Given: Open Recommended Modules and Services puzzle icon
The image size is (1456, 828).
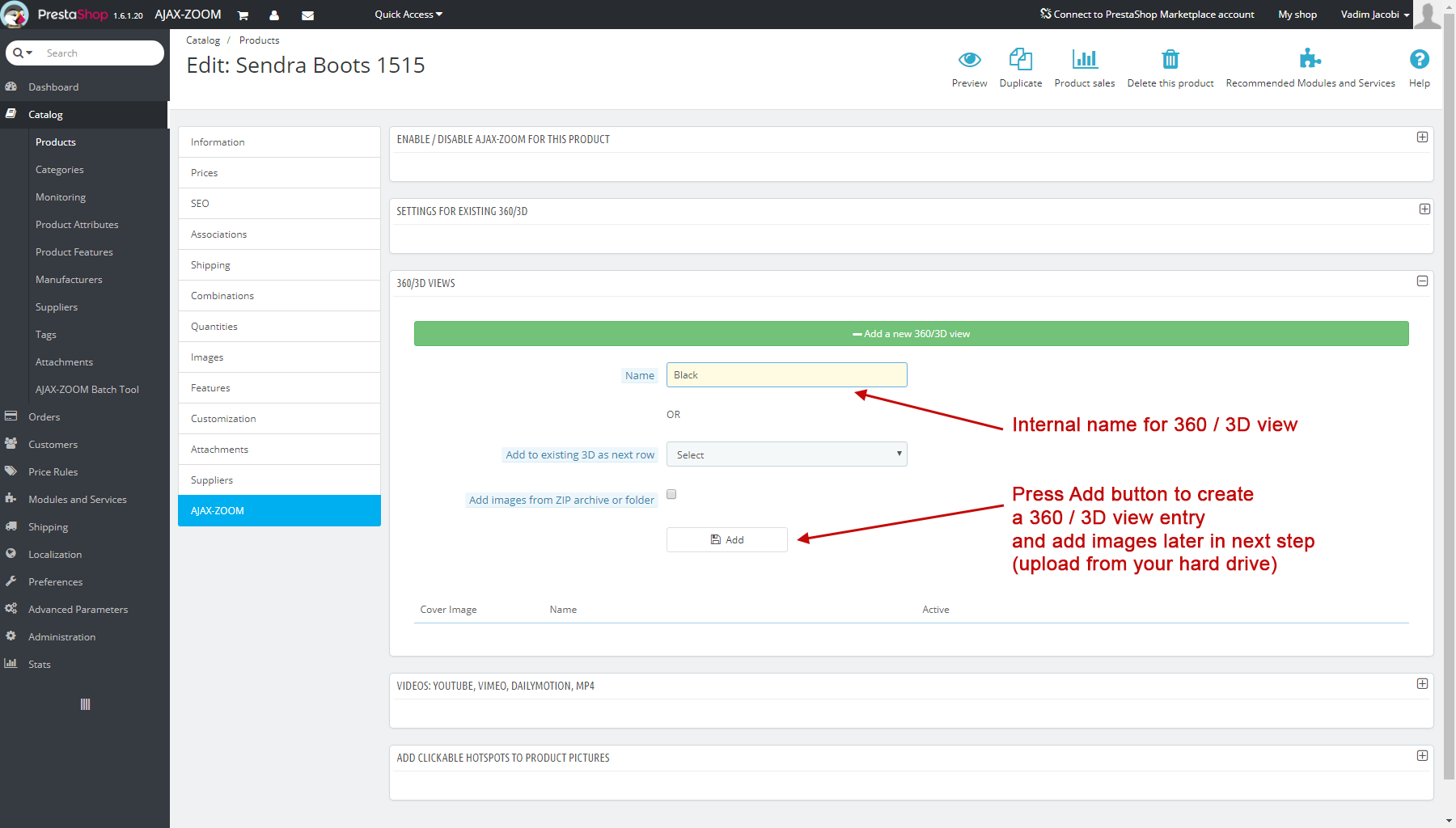Looking at the screenshot, I should coord(1310,58).
